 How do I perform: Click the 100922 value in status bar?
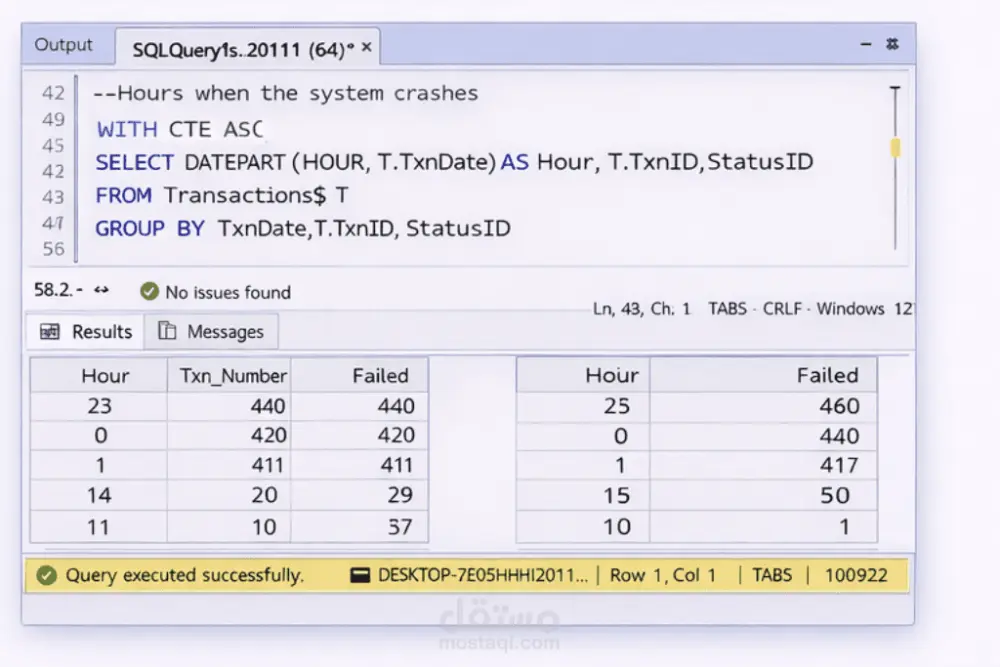(x=856, y=575)
